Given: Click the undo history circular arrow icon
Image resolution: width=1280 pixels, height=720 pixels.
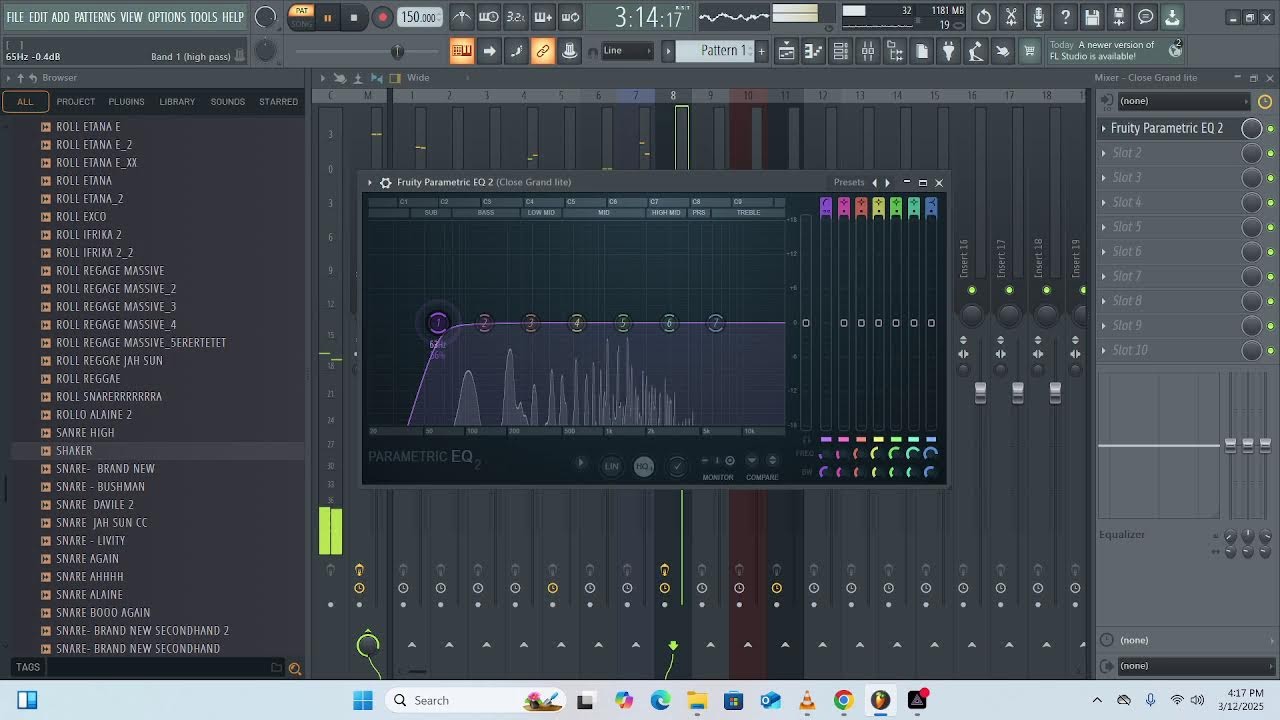Looking at the screenshot, I should [x=984, y=17].
